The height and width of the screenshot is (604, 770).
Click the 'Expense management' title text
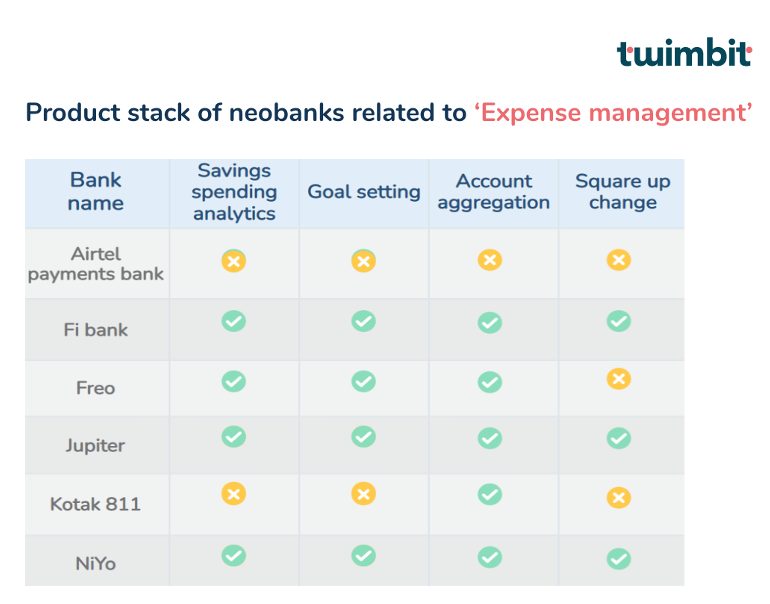click(613, 112)
